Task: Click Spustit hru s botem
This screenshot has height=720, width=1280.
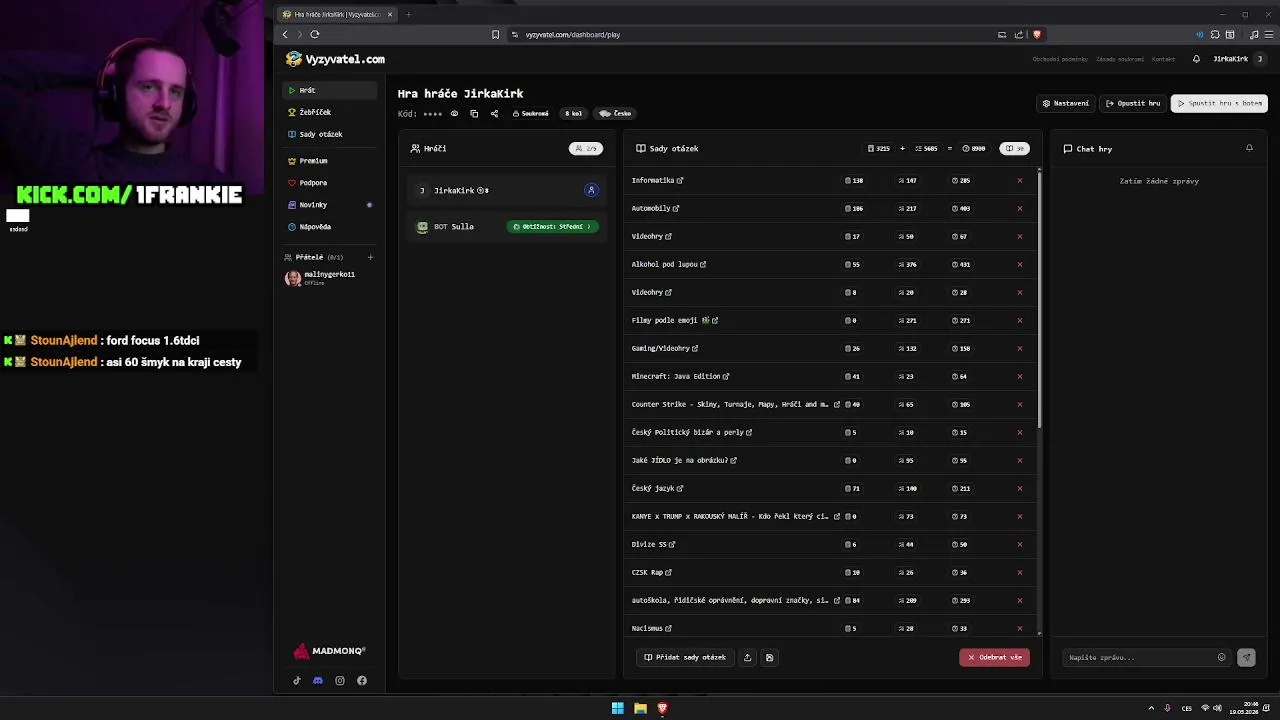Action: (1219, 103)
